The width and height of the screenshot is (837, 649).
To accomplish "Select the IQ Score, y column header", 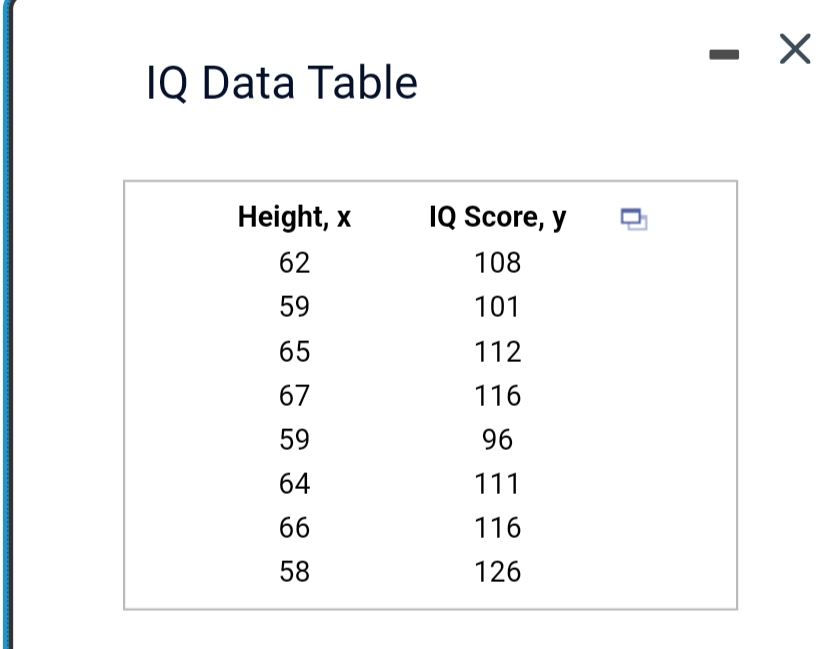I will [x=496, y=218].
